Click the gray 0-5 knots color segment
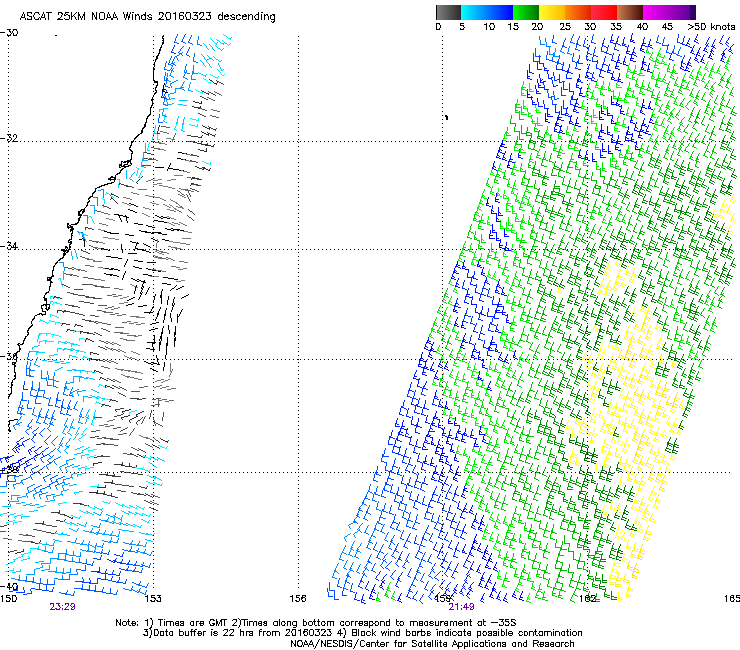This screenshot has width=740, height=650. click(x=448, y=12)
